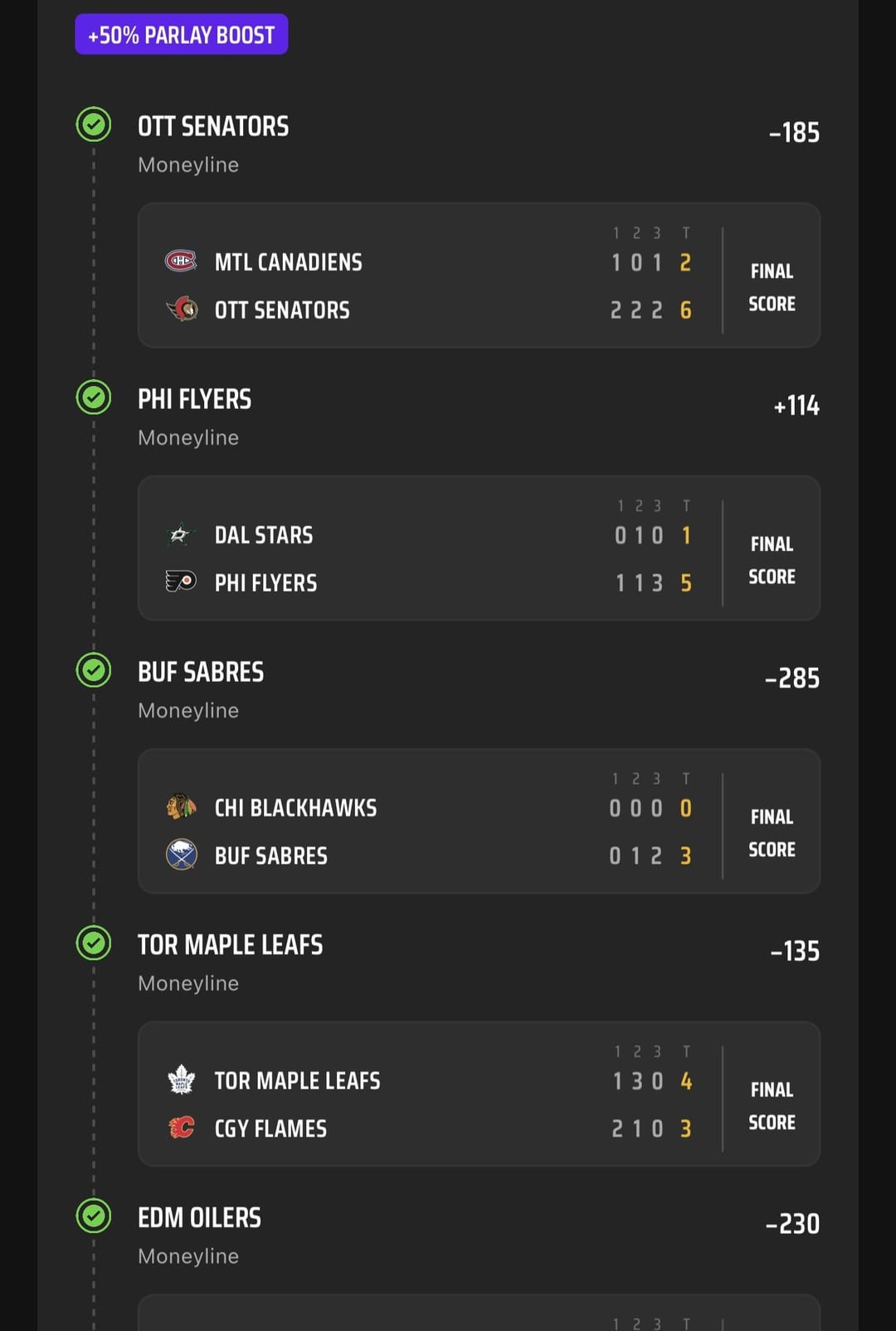The image size is (896, 1331).
Task: Click the Montreal Canadiens logo
Action: coord(181,261)
